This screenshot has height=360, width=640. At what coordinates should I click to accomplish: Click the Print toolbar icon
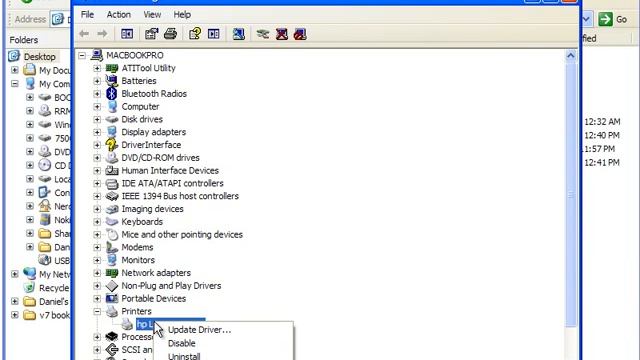(x=170, y=34)
